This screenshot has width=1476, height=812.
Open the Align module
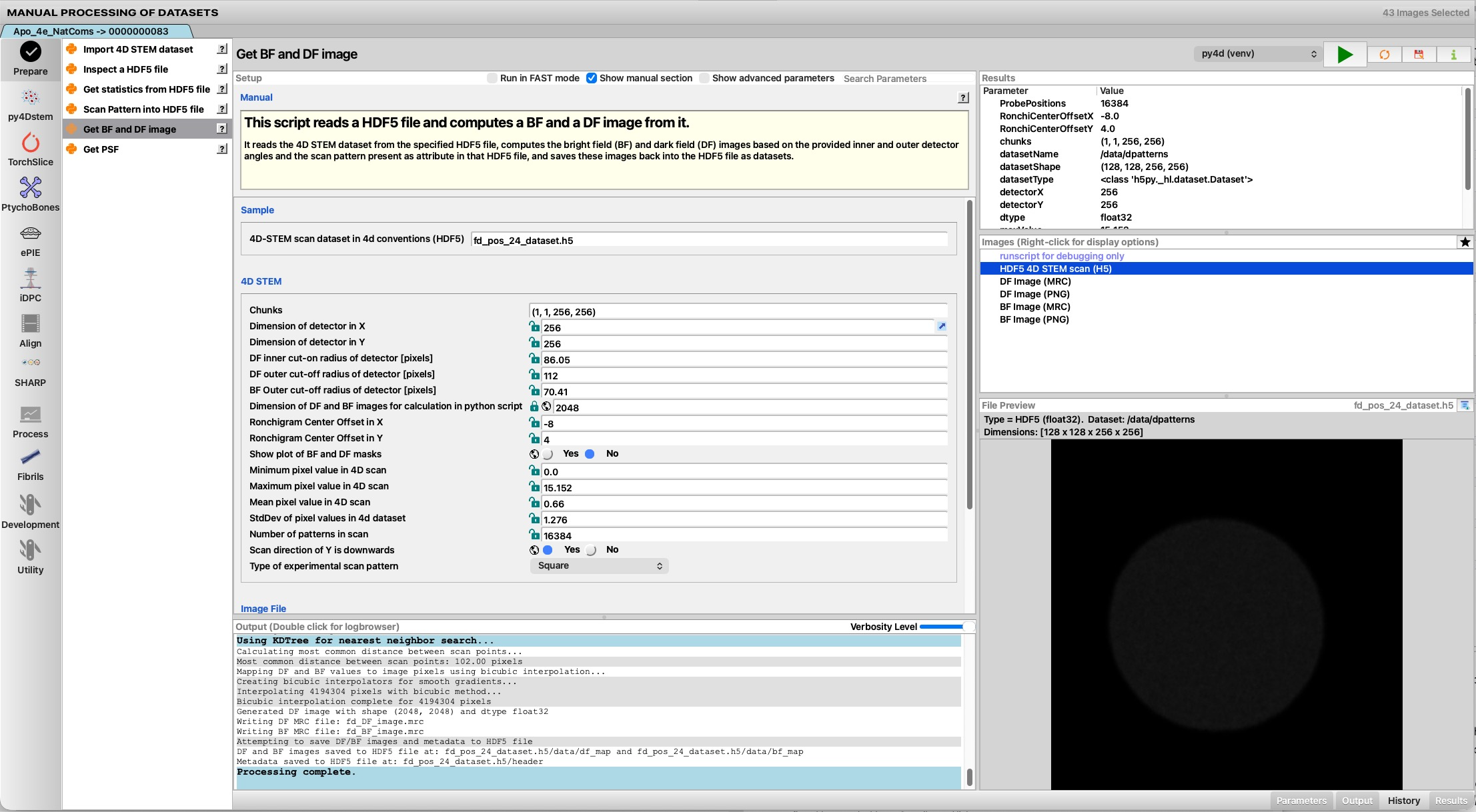coord(31,331)
